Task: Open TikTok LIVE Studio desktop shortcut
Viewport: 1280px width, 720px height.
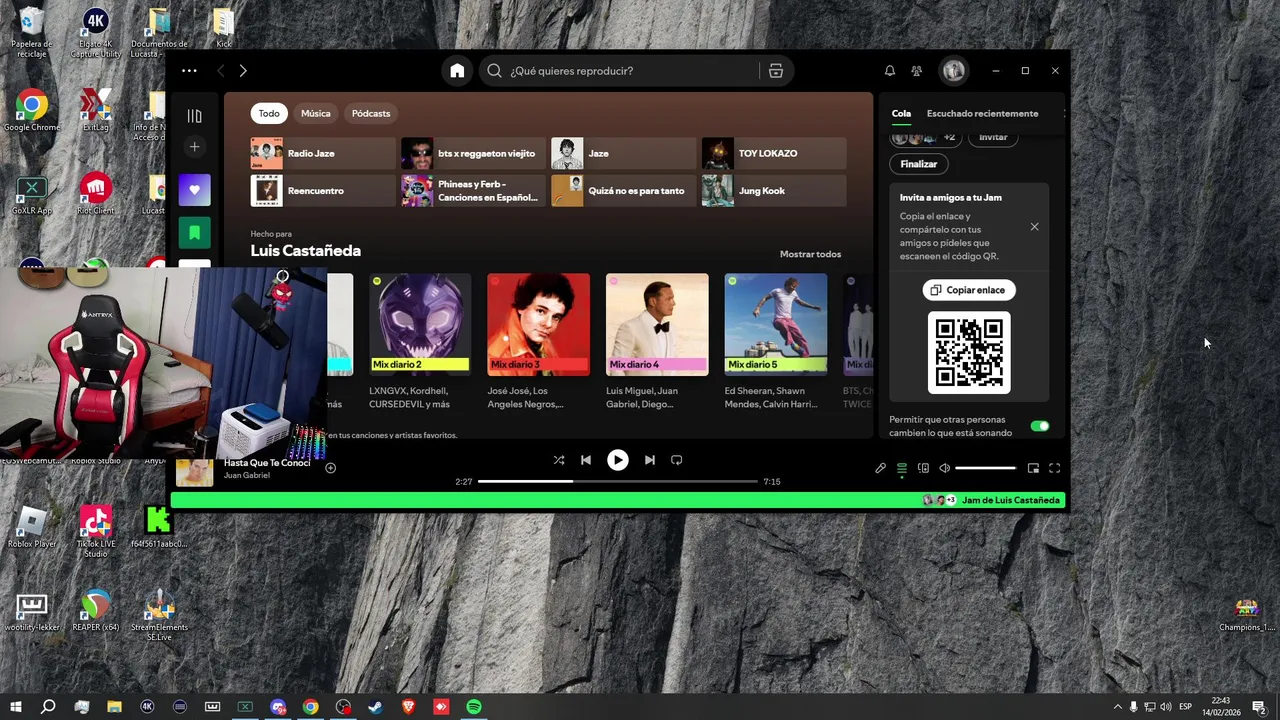Action: [x=95, y=532]
